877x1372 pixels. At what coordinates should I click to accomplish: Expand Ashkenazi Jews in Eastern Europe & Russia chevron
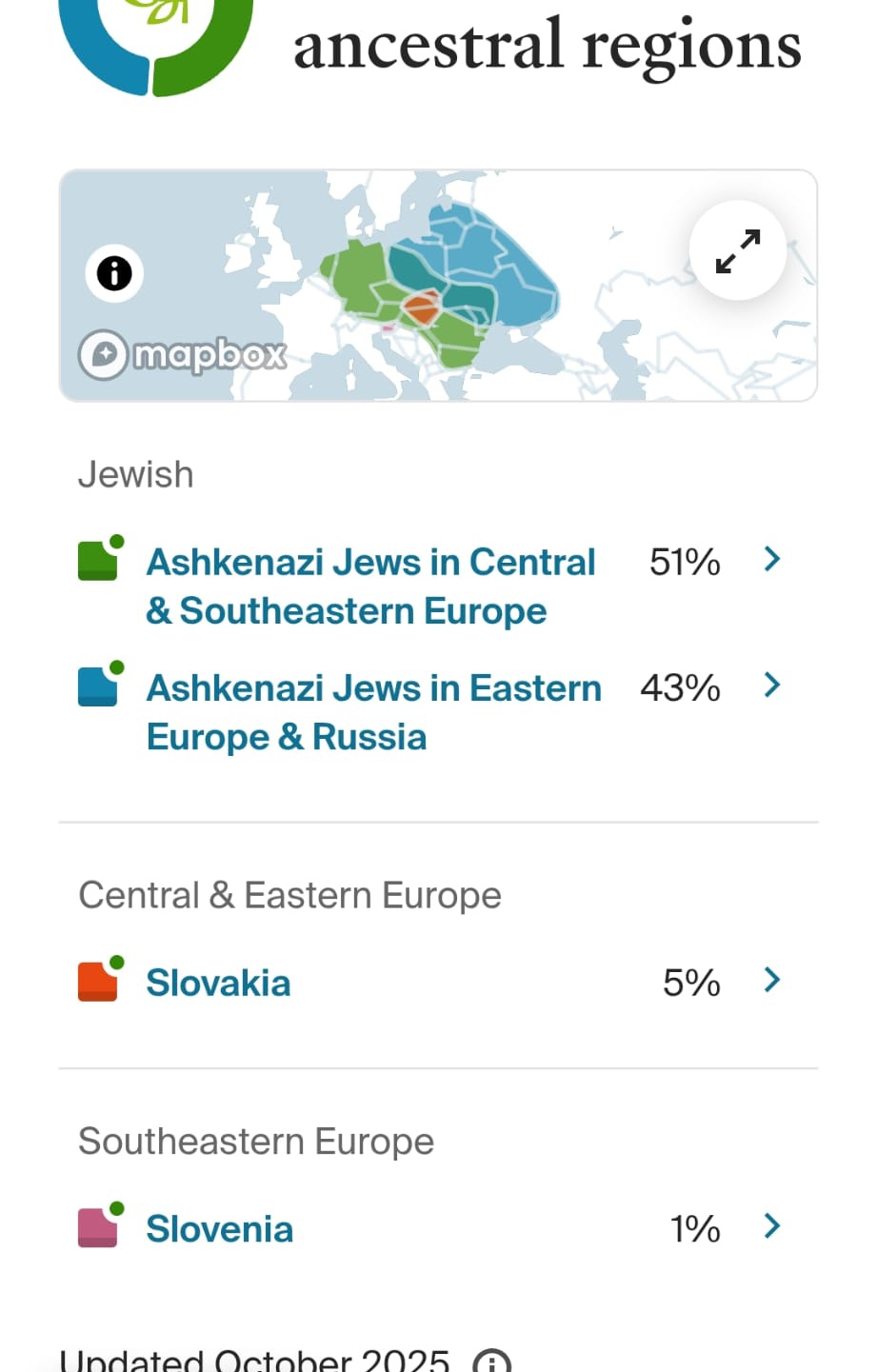tap(772, 685)
